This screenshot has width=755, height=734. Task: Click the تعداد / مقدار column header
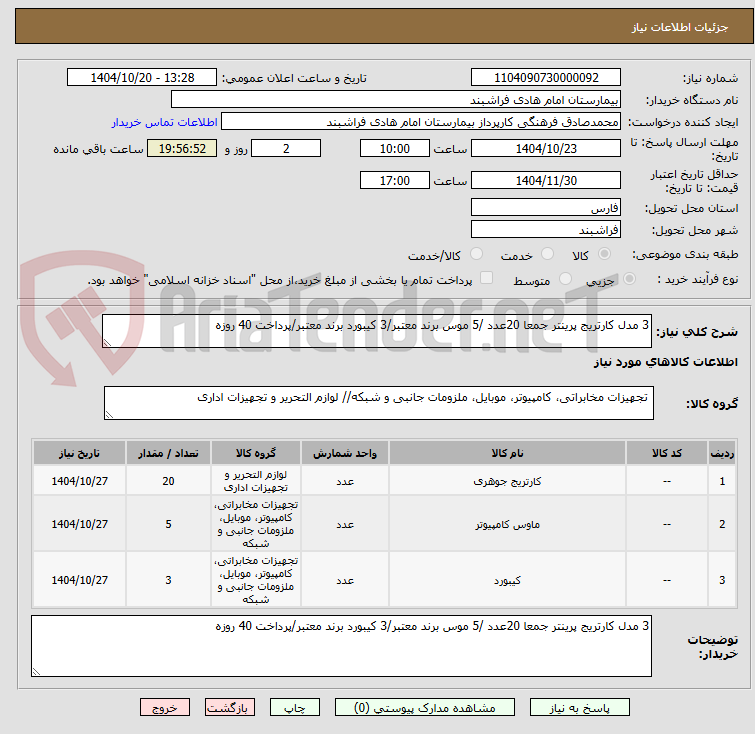[x=168, y=453]
